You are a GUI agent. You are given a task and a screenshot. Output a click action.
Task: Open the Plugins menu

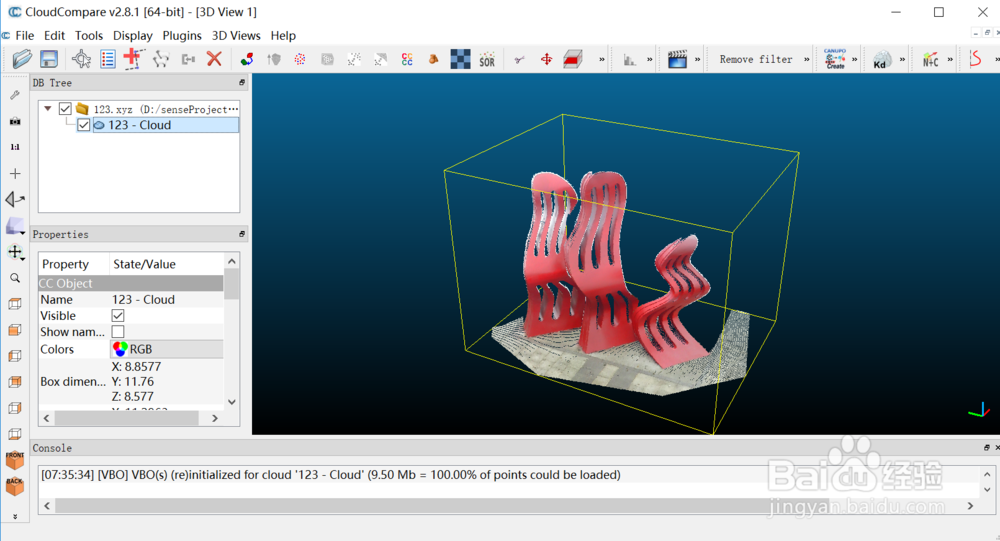182,36
